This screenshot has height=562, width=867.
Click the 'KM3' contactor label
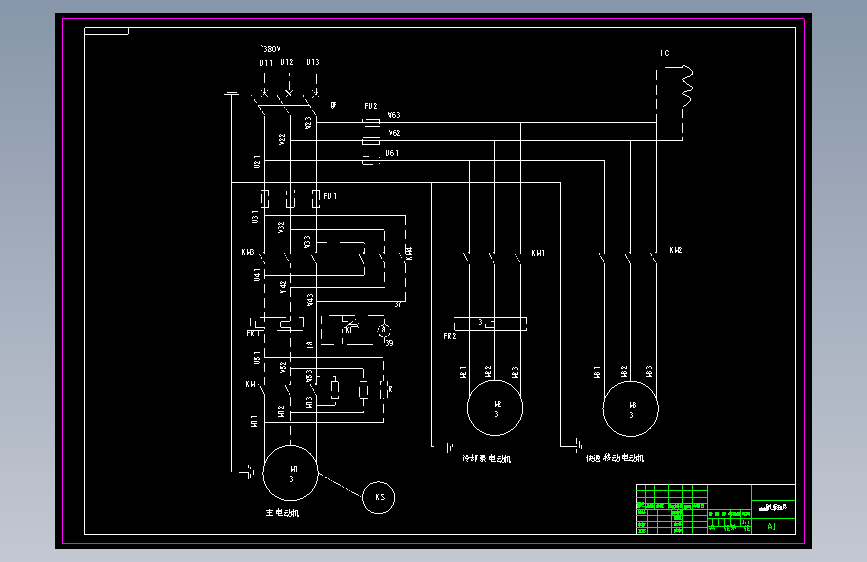point(248,252)
